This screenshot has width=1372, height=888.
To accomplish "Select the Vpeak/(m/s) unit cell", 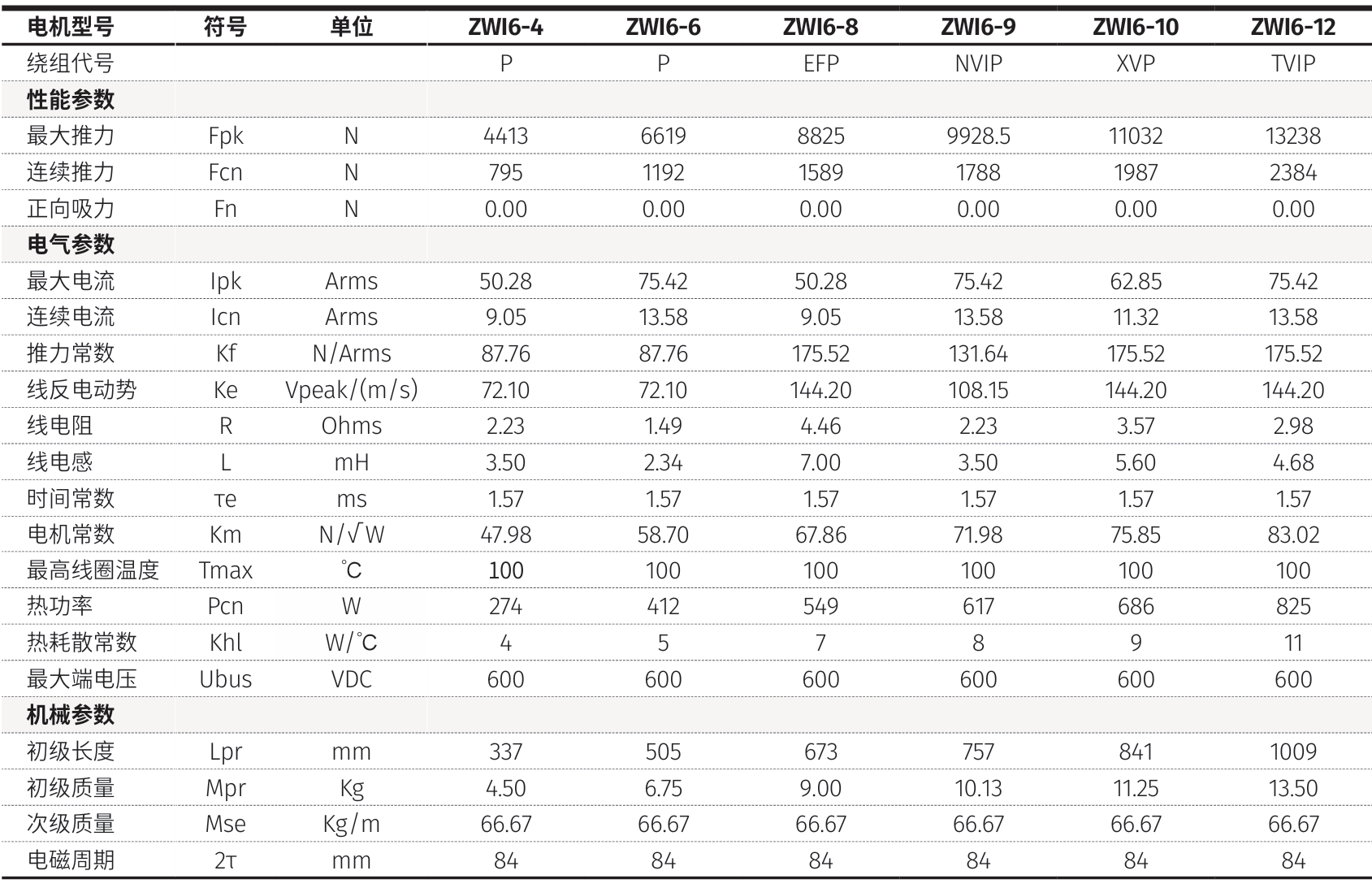I will click(351, 390).
